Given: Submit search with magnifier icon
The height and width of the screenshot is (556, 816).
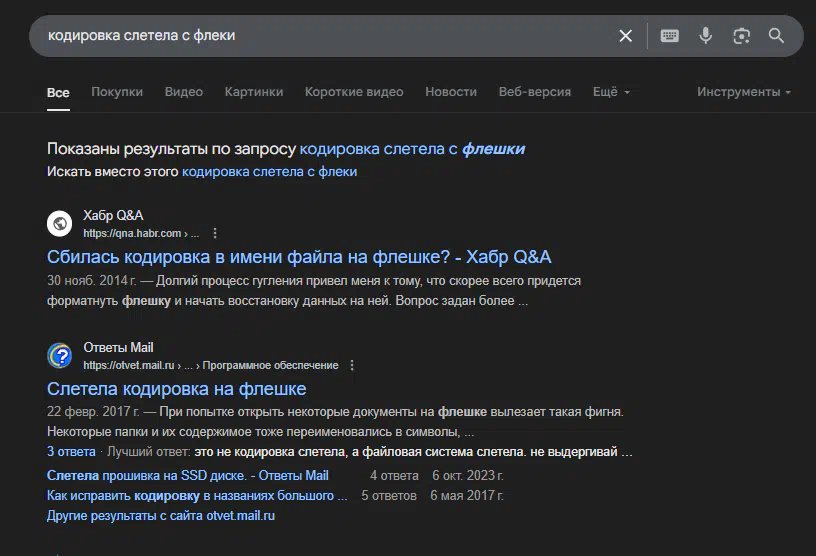Looking at the screenshot, I should 776,36.
